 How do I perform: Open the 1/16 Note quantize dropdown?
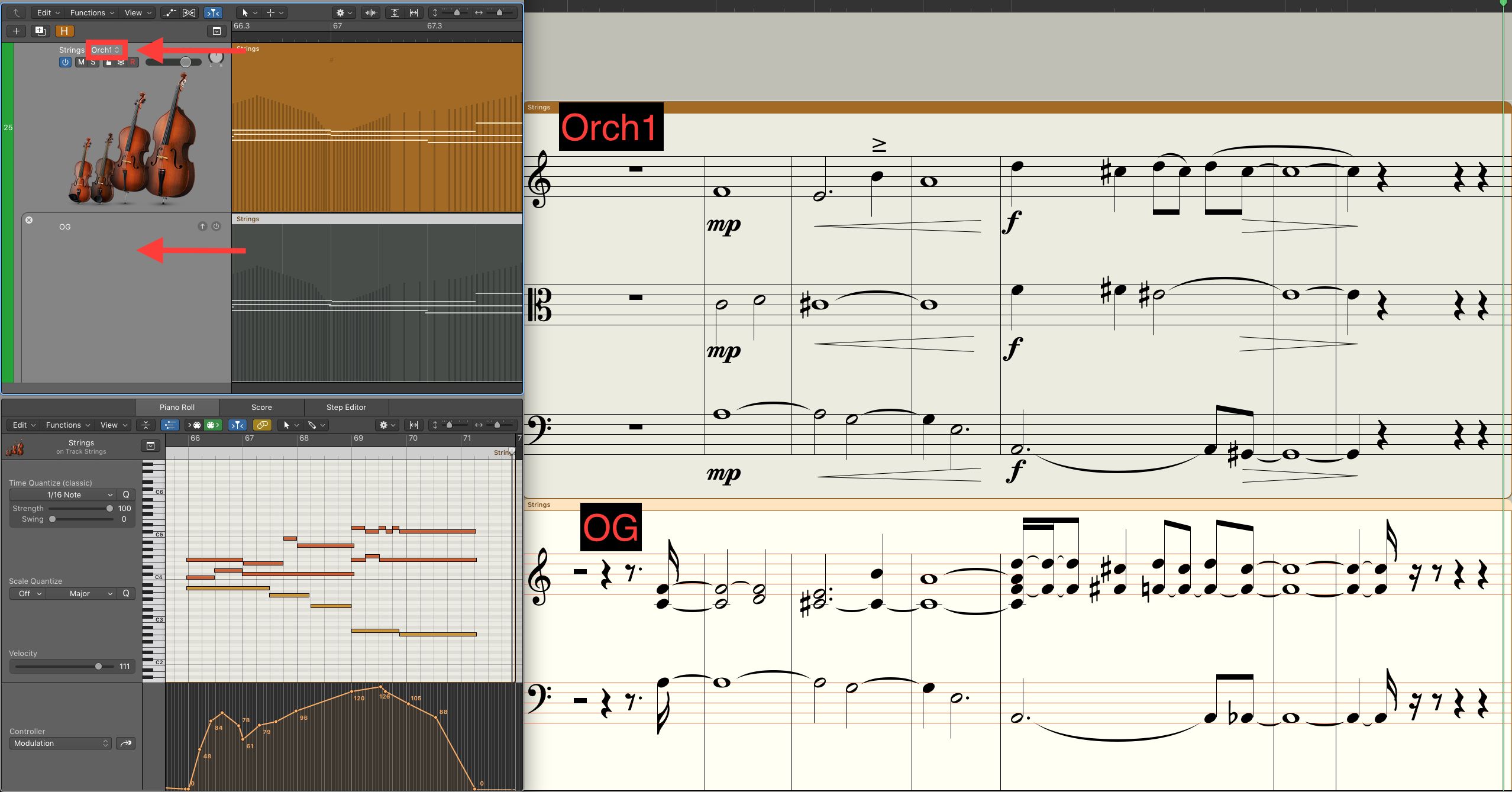tap(63, 494)
